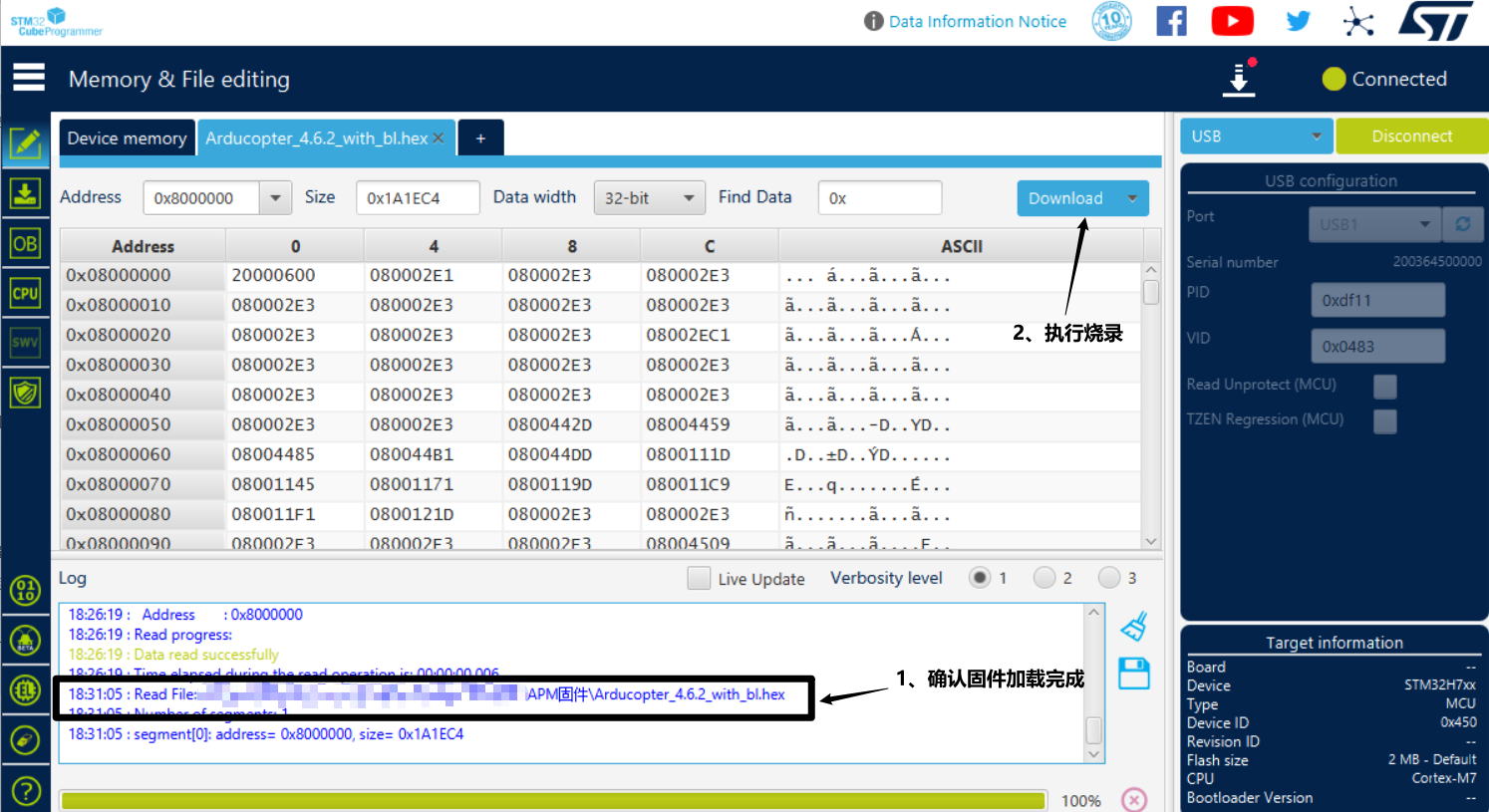
Task: Click the help question mark icon
Action: [25, 791]
